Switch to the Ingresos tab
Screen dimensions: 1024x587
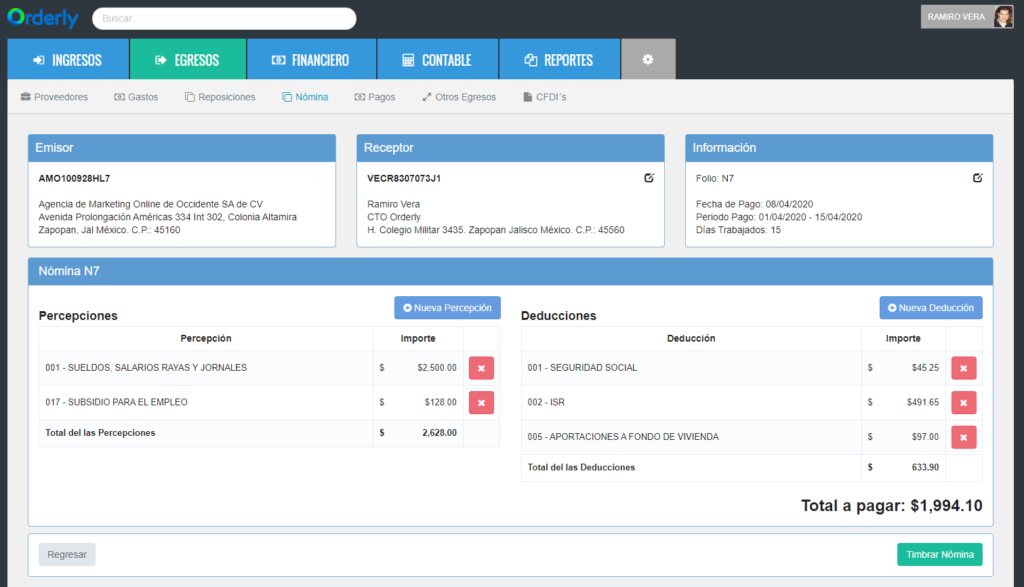[68, 59]
